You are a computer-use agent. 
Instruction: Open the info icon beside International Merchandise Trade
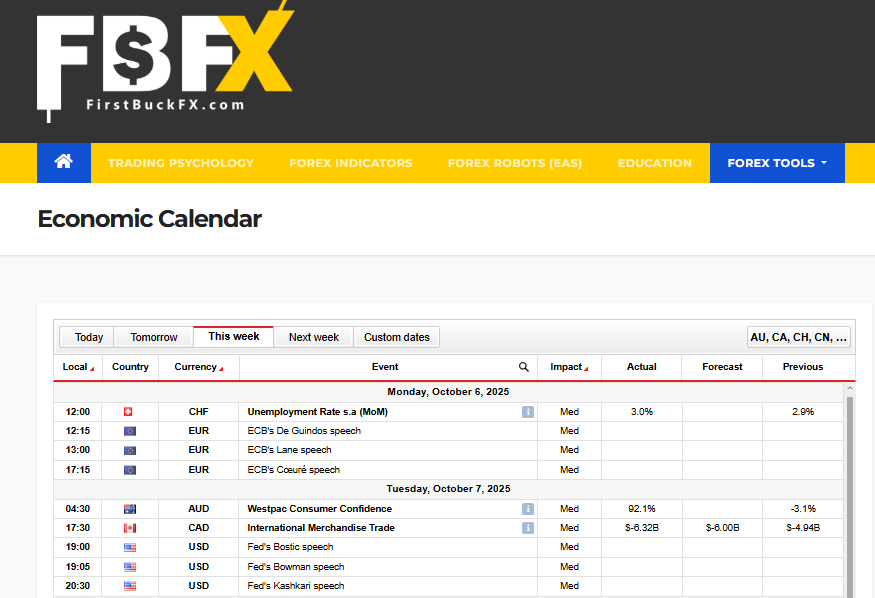(527, 527)
